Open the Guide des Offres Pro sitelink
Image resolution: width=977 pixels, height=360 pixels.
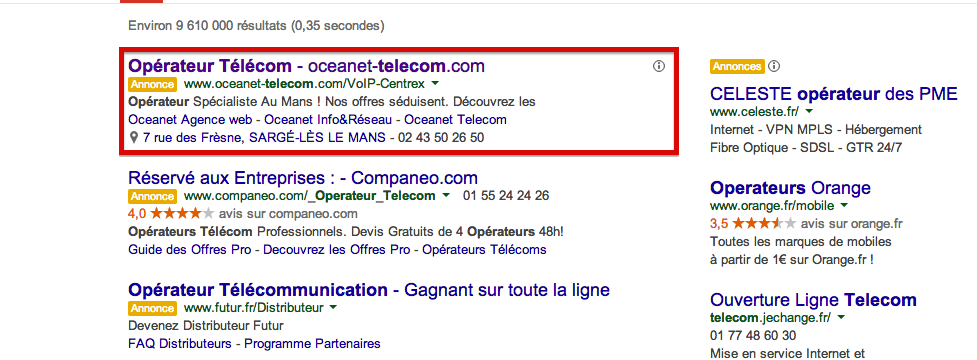click(x=189, y=250)
